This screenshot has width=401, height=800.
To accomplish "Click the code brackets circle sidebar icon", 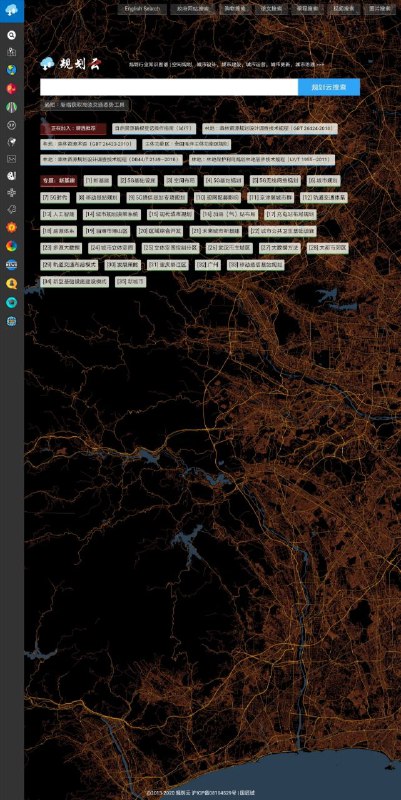I will pyautogui.click(x=11, y=124).
